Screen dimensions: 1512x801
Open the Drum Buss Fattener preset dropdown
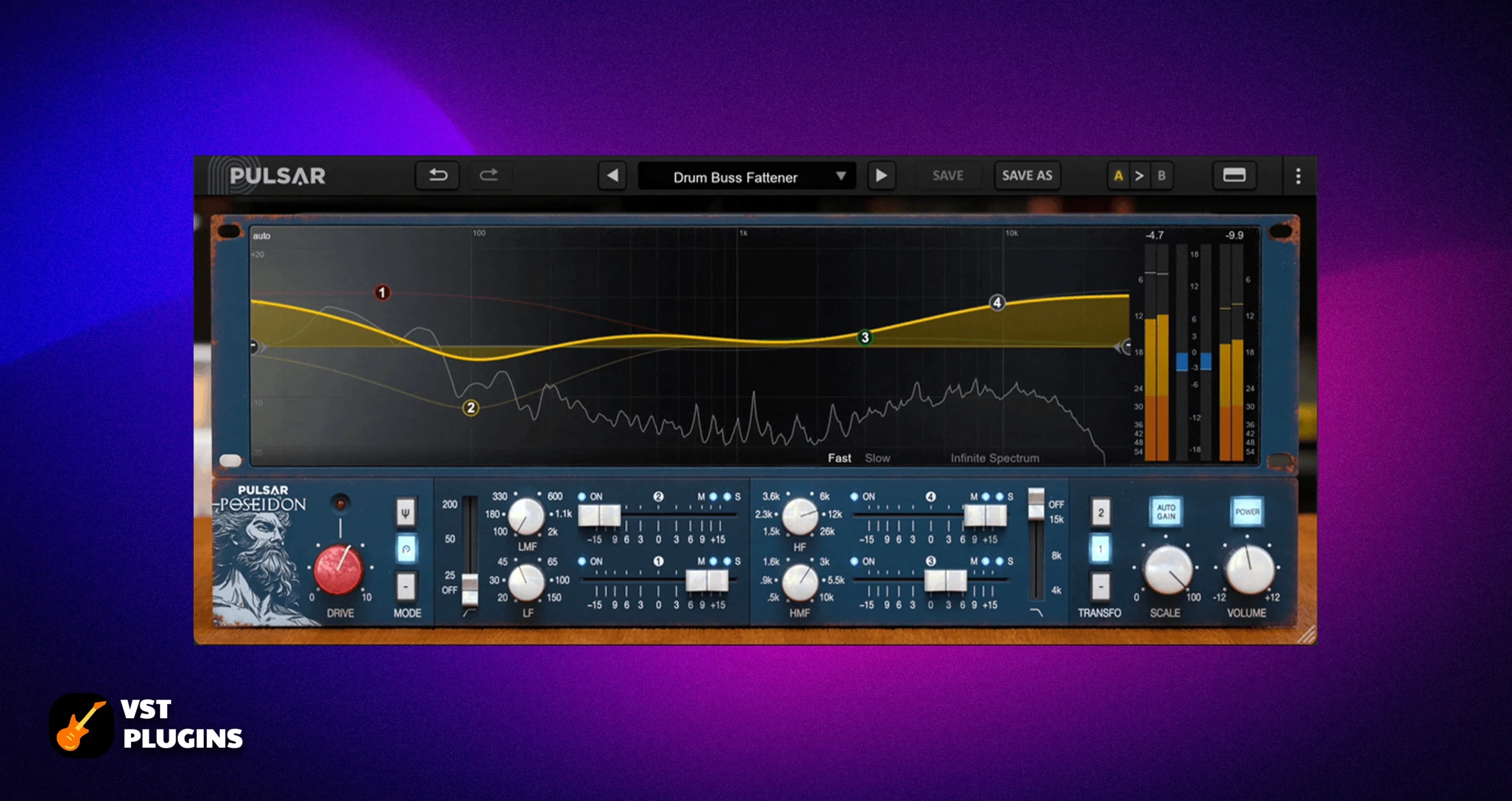click(747, 176)
